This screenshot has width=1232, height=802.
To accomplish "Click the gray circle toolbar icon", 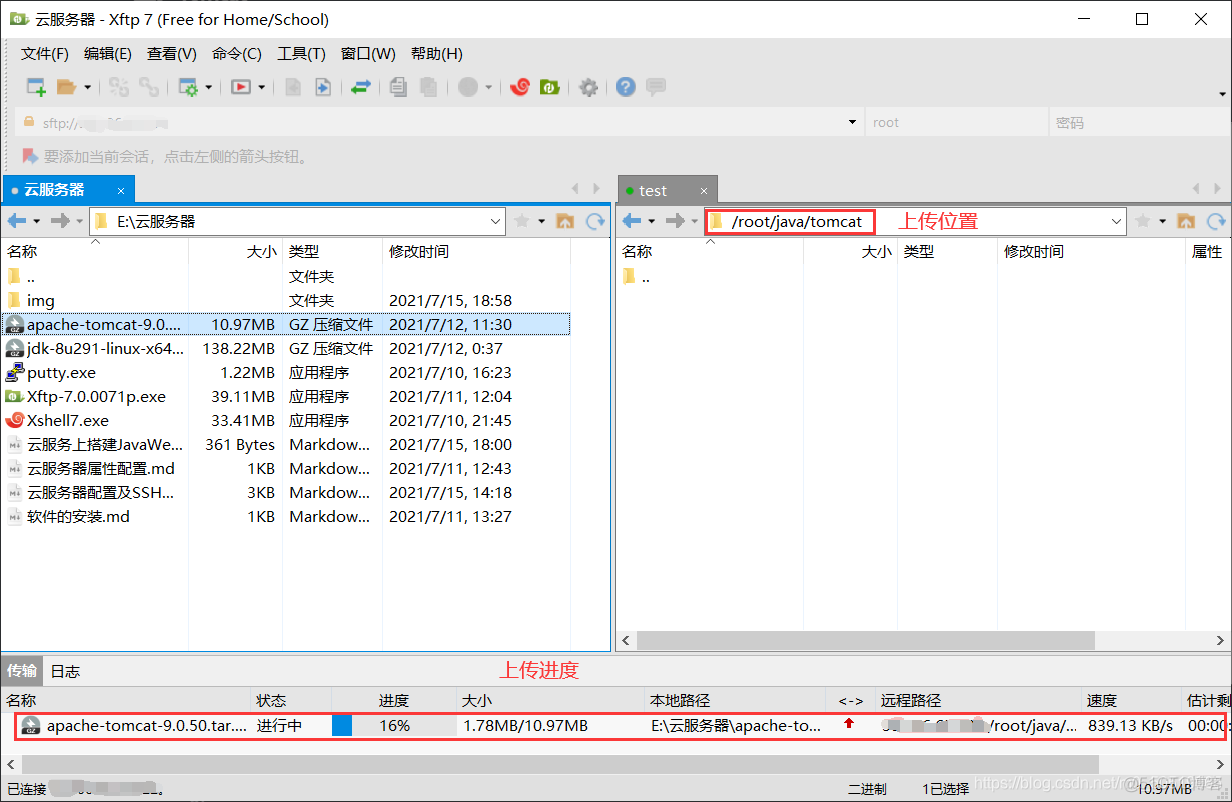I will click(468, 87).
